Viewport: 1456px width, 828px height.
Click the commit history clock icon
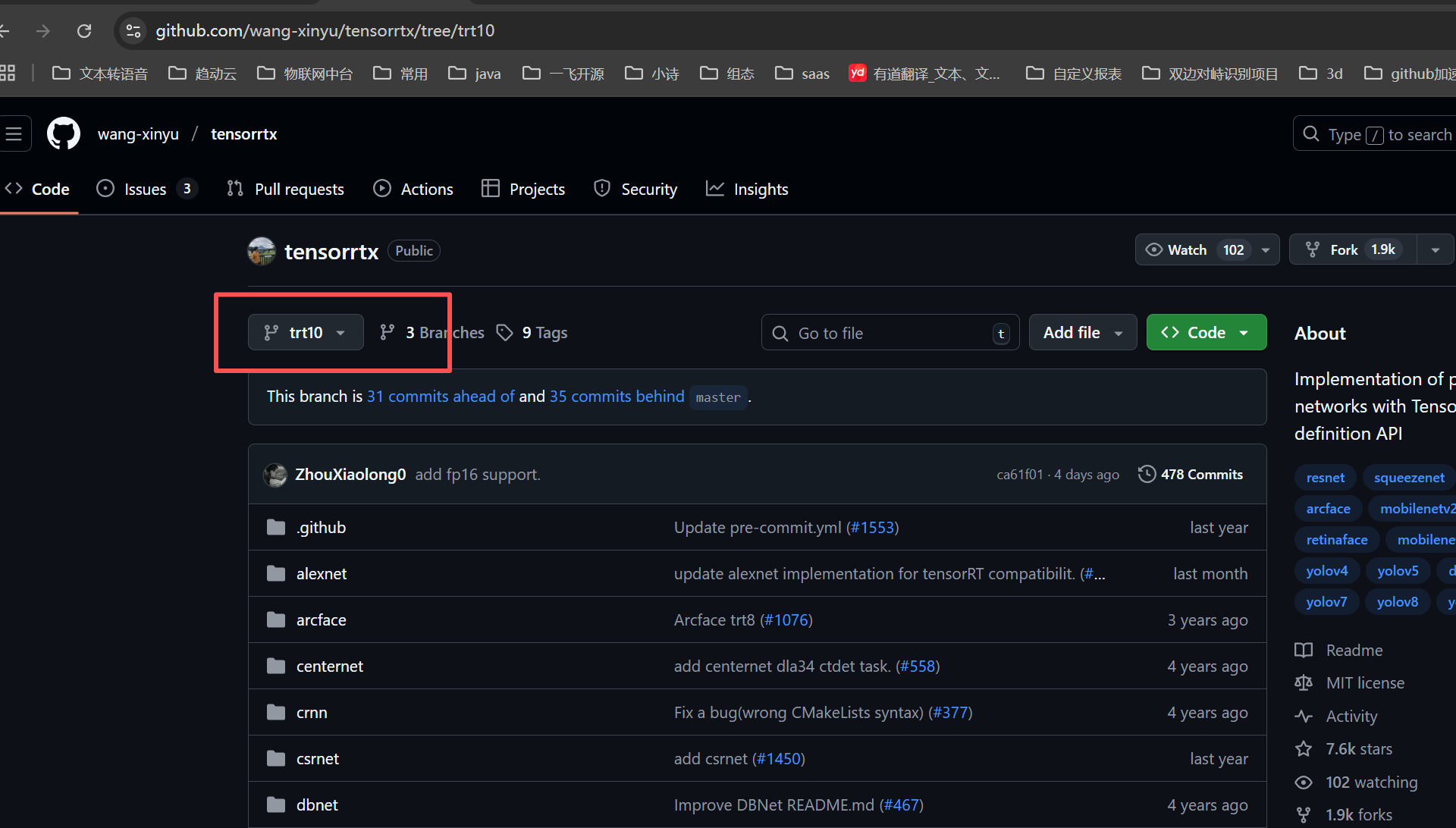point(1147,474)
